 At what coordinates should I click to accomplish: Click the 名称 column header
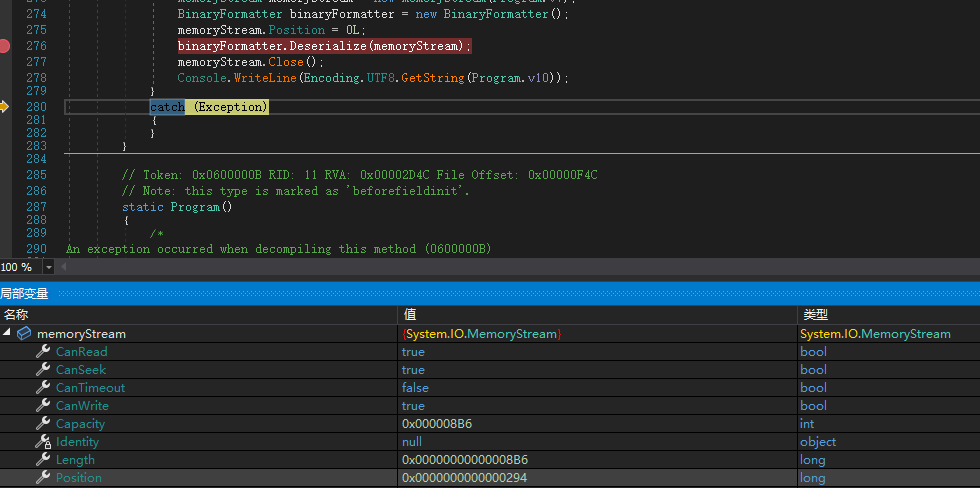click(17, 315)
